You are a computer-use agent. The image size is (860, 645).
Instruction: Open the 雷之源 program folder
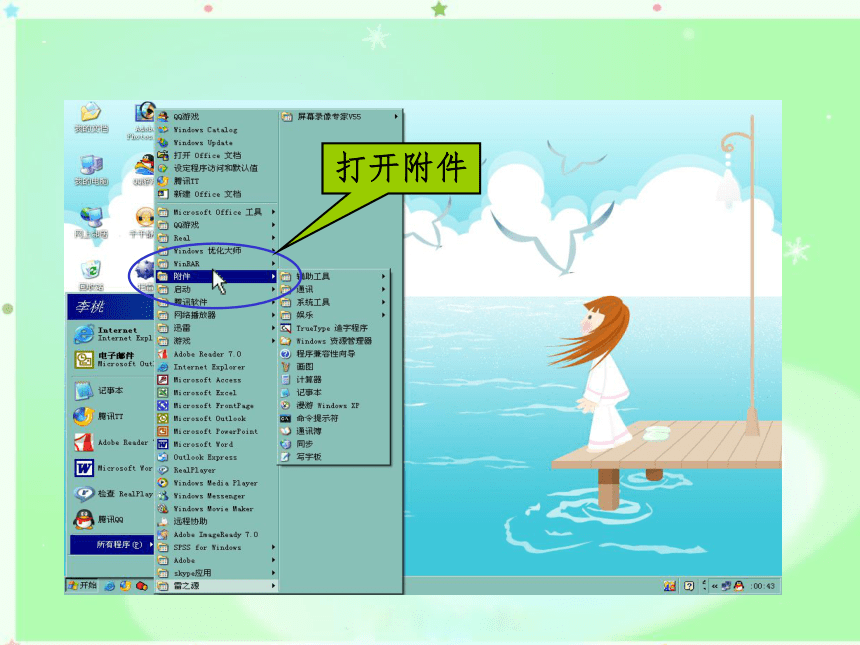217,586
